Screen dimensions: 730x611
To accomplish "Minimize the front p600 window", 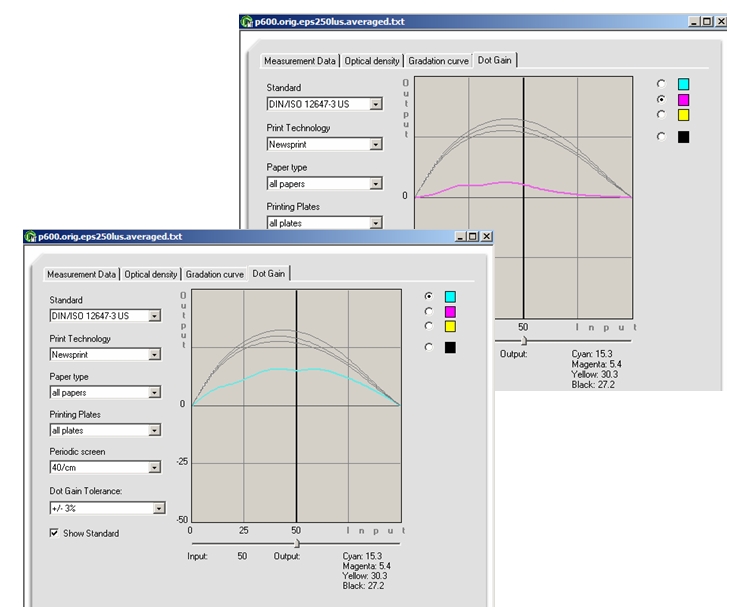I will click(x=460, y=237).
